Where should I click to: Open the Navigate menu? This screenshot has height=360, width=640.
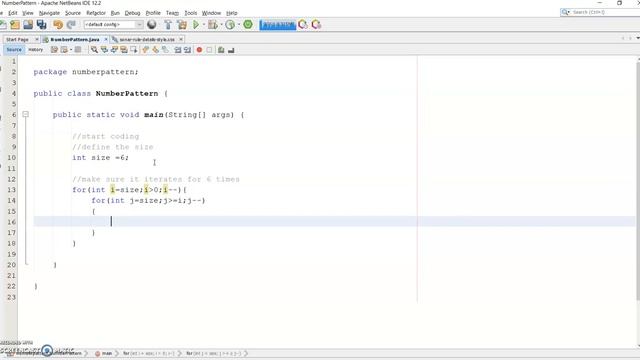(49, 13)
